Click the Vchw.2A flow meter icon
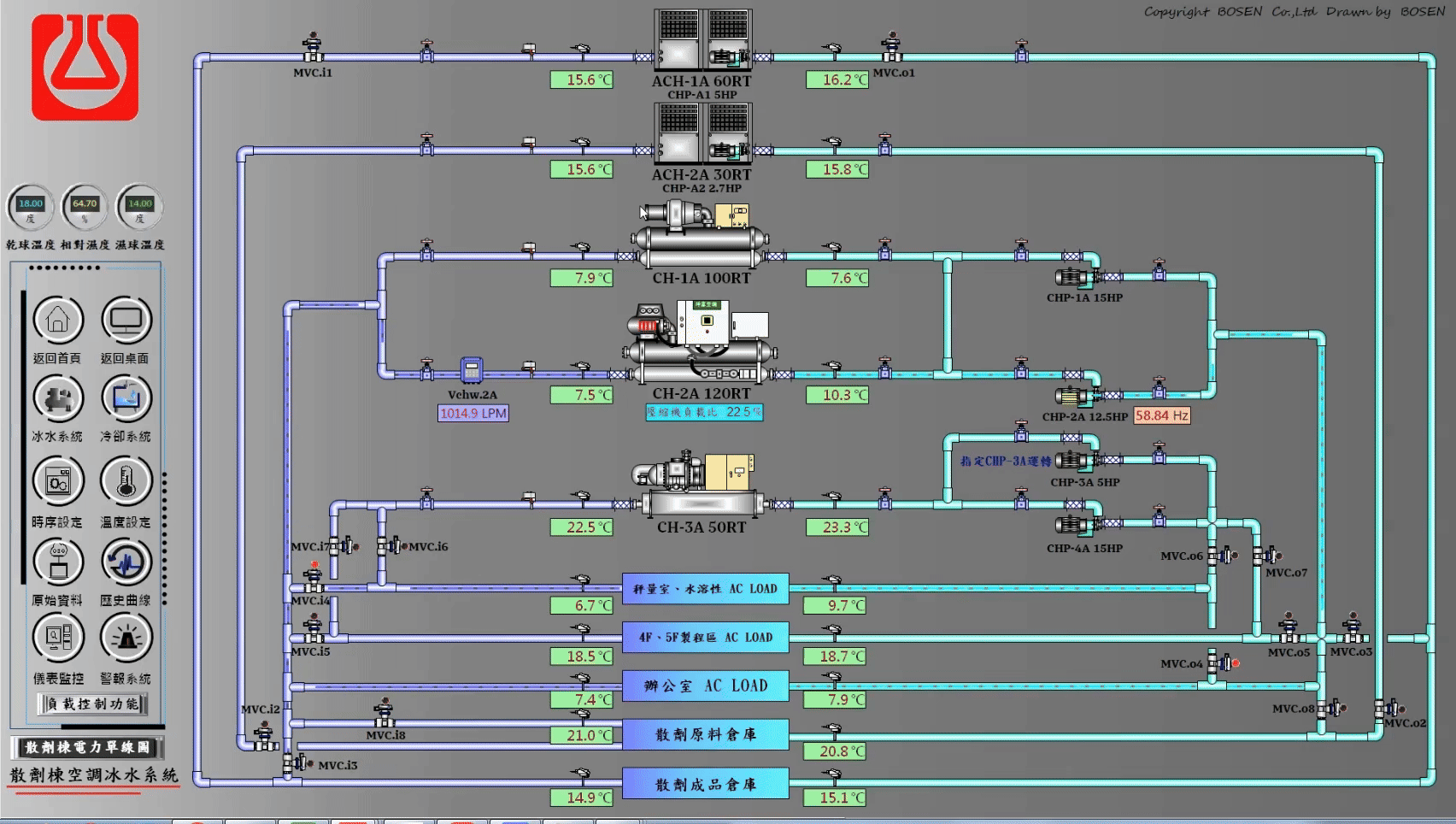 coord(472,370)
